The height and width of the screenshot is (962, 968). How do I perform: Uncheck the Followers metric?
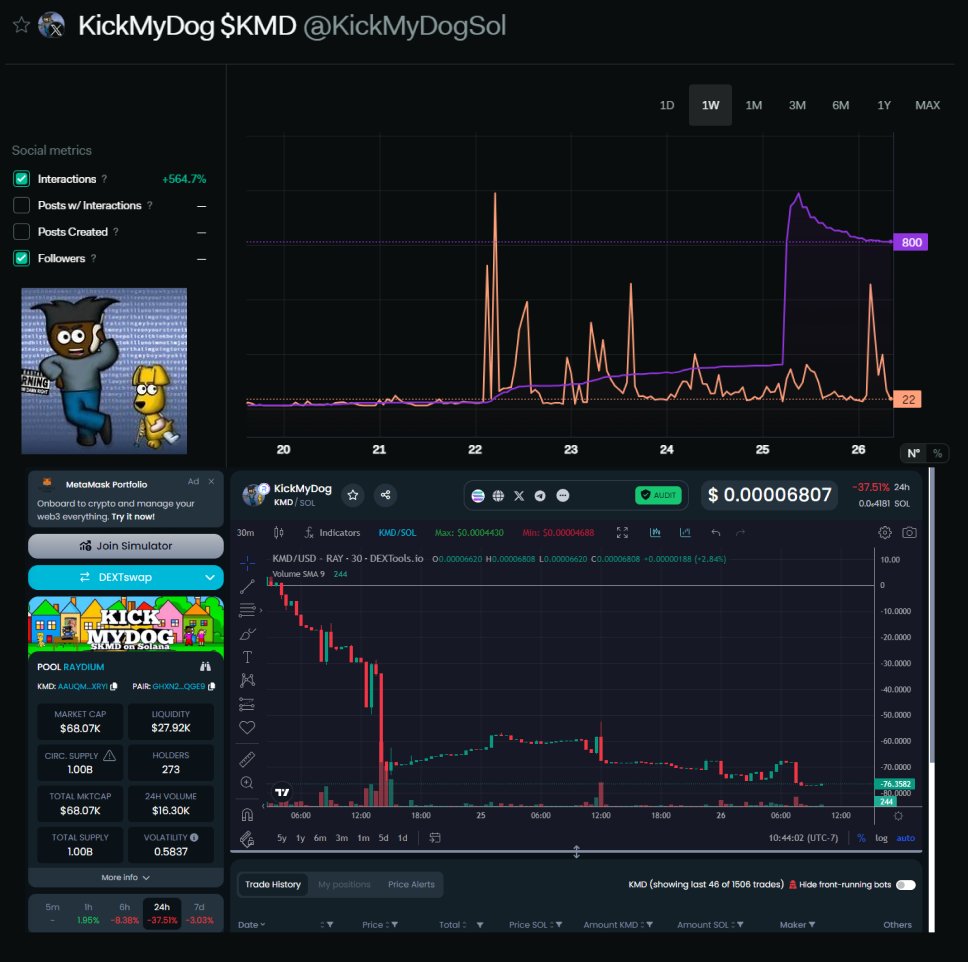(x=22, y=258)
